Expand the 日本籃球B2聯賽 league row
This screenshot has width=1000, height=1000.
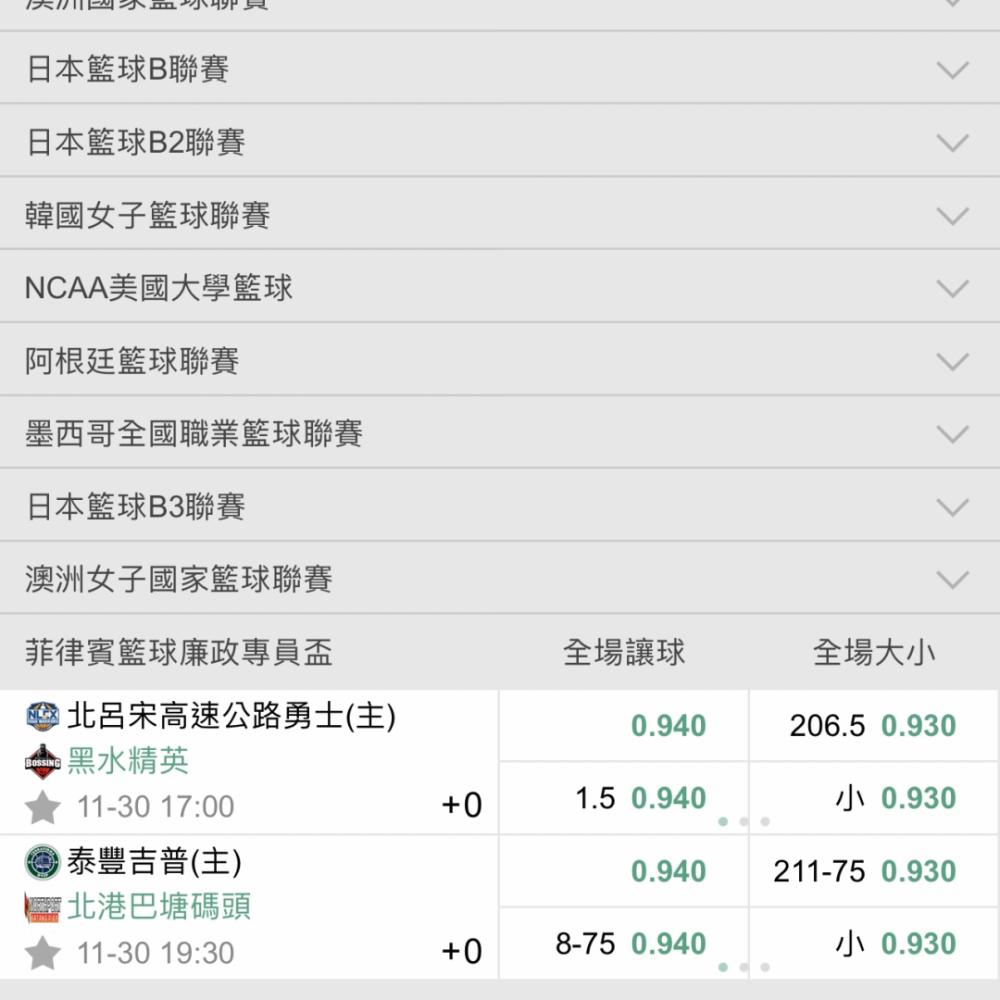point(500,141)
